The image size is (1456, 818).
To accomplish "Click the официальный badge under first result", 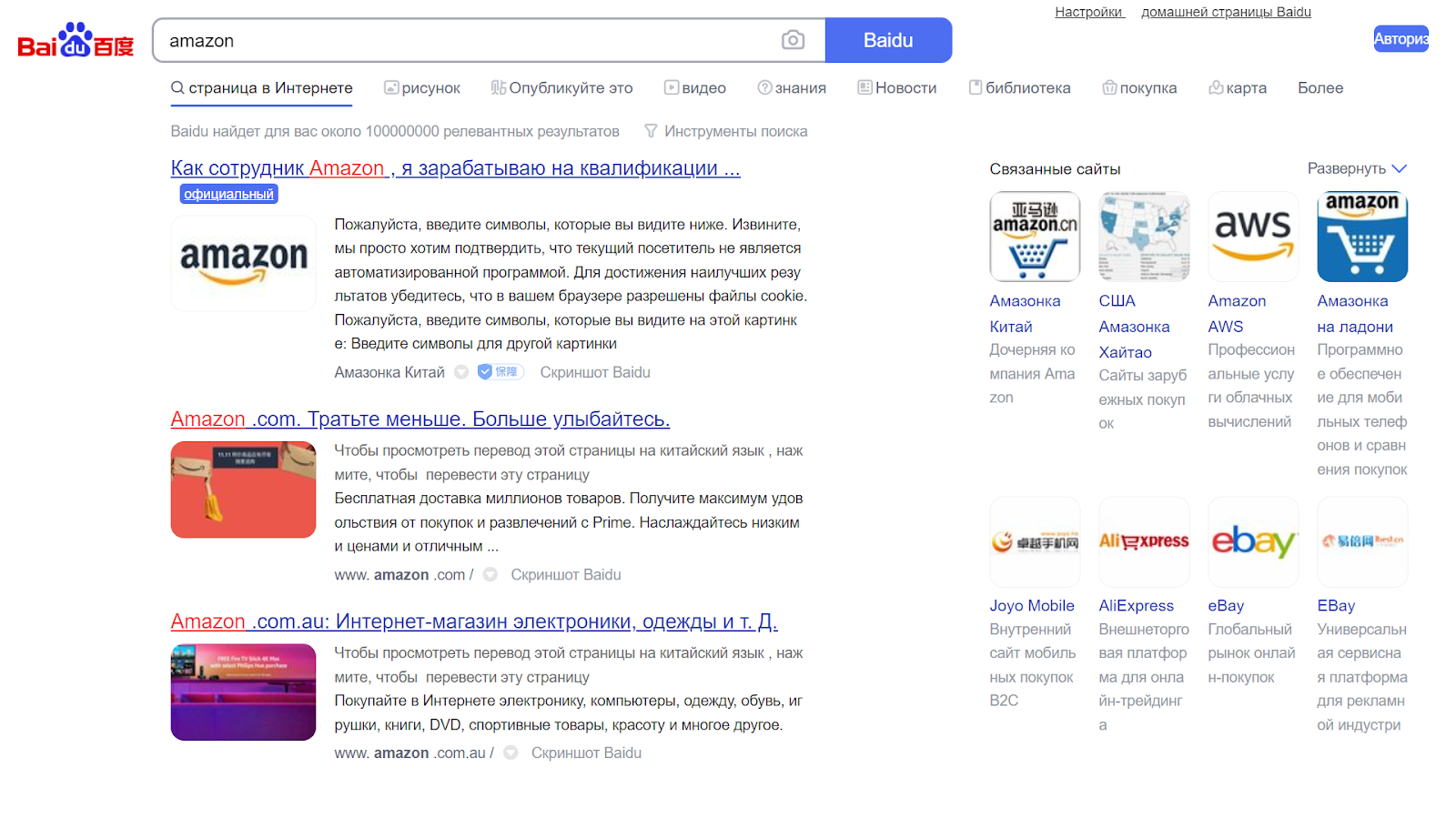I will 228,194.
